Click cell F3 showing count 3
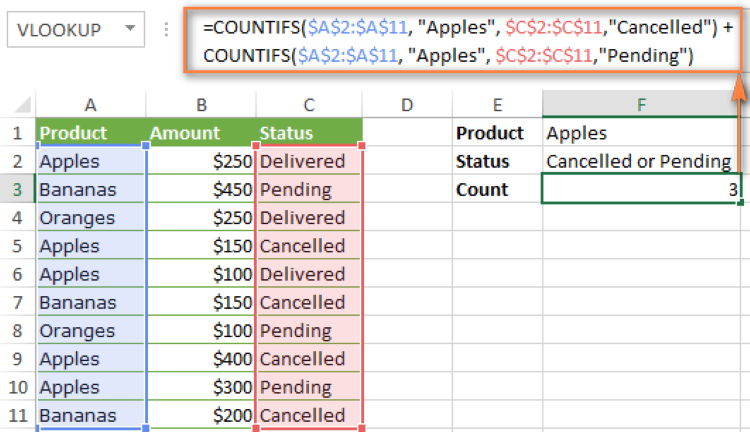 641,189
